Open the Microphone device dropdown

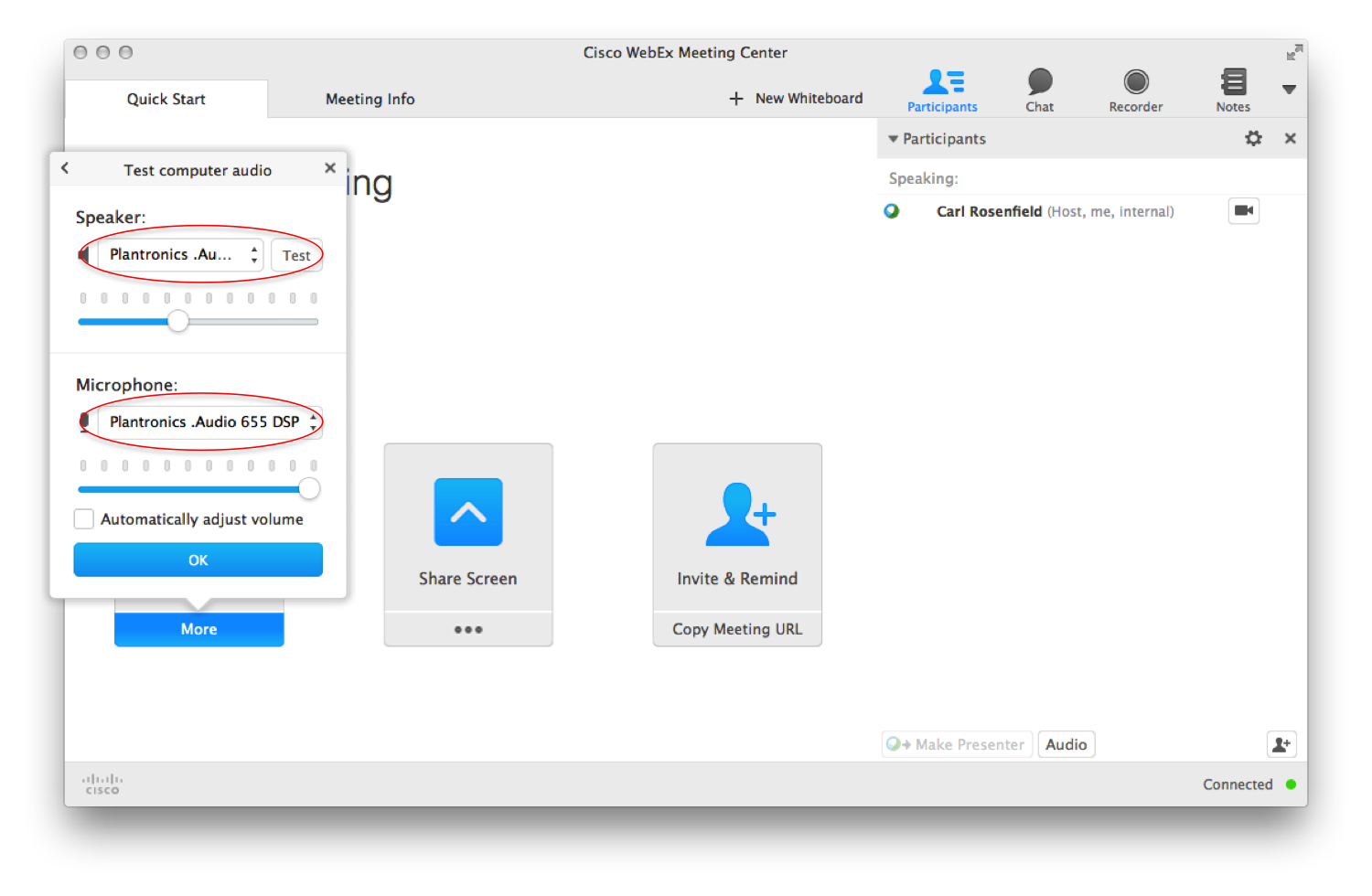209,421
